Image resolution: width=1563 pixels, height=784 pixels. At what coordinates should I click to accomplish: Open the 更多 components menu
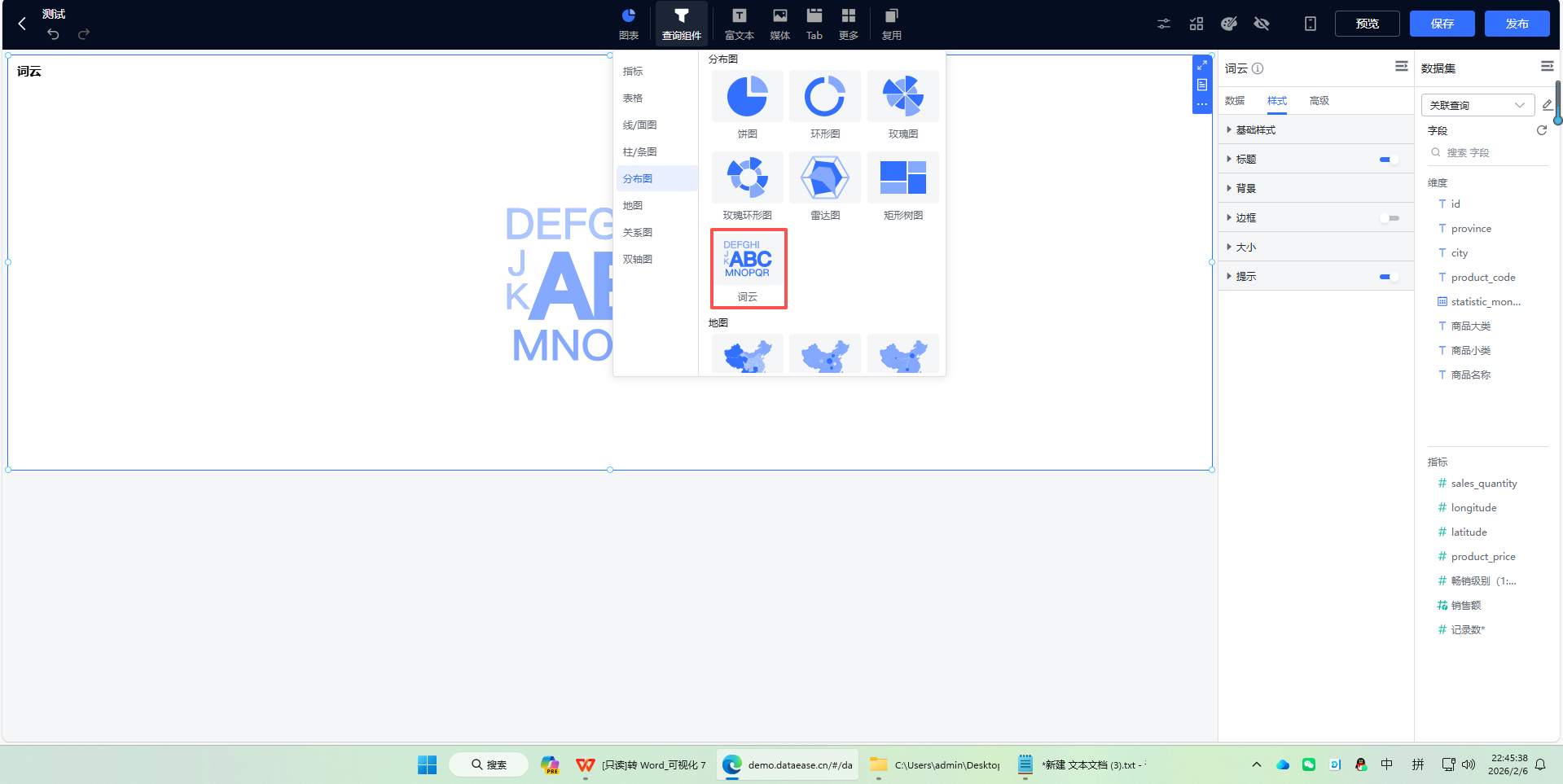point(848,24)
